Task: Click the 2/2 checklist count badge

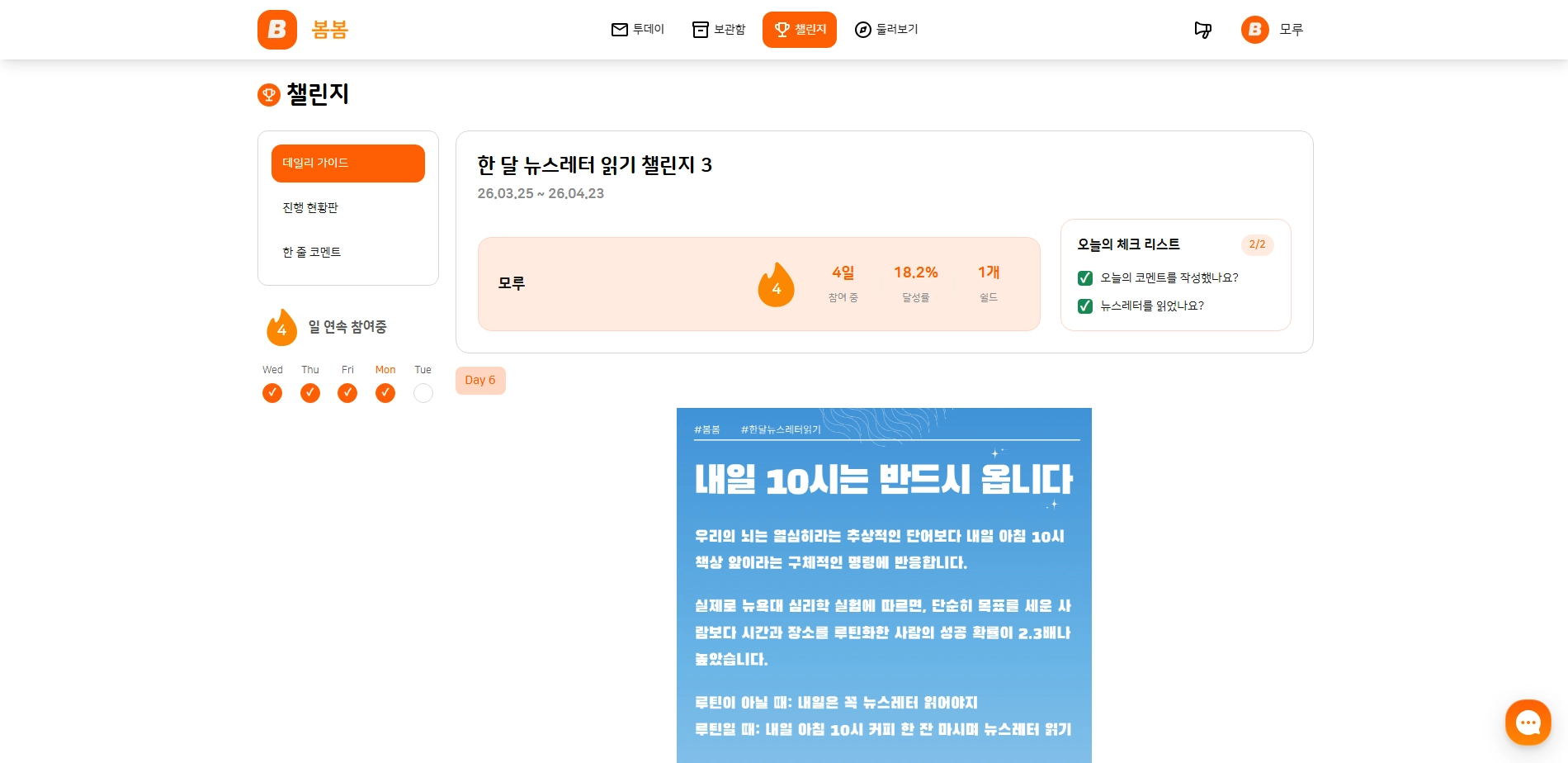Action: [1258, 244]
